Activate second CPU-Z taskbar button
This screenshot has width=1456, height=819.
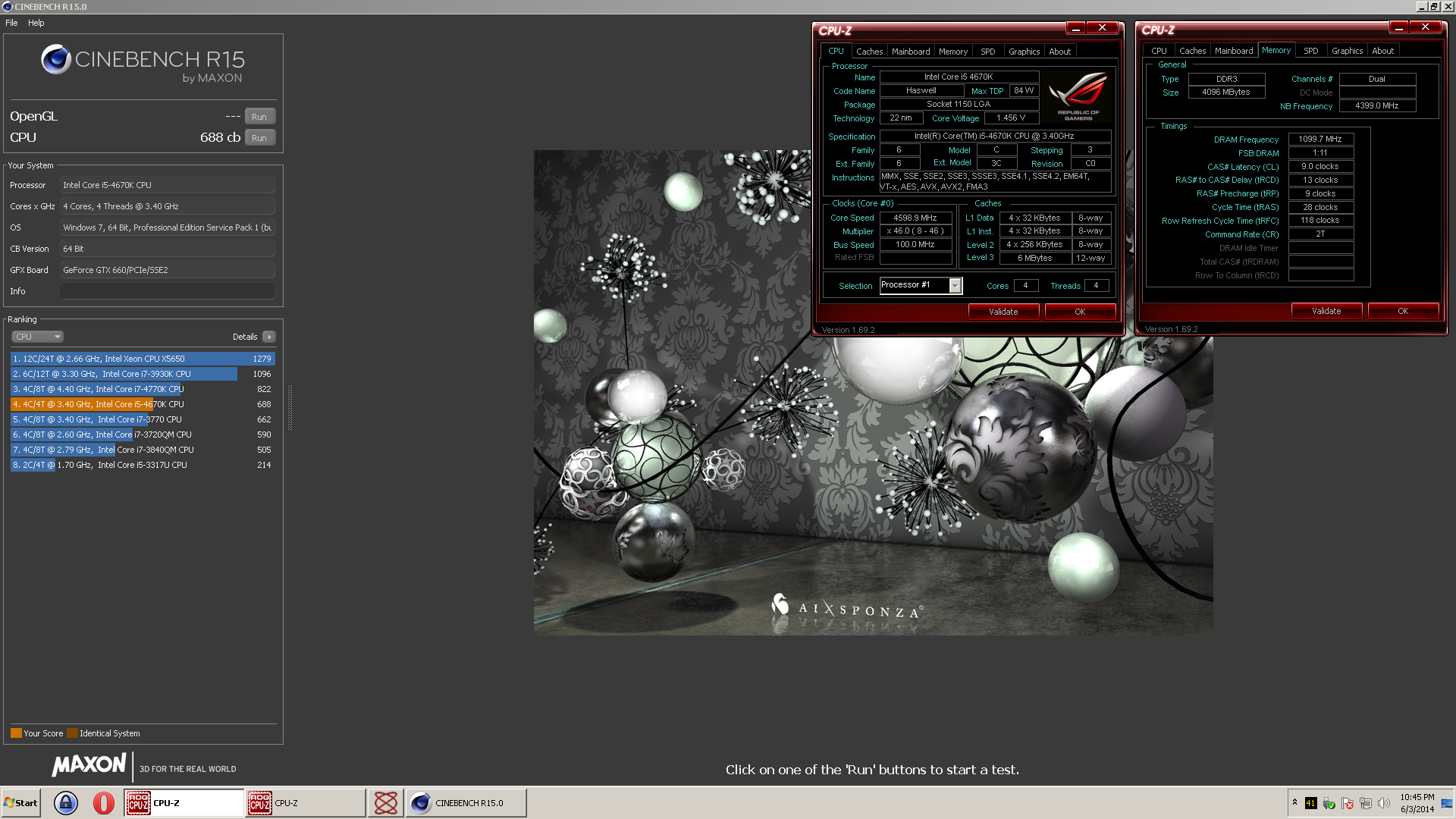pyautogui.click(x=305, y=803)
